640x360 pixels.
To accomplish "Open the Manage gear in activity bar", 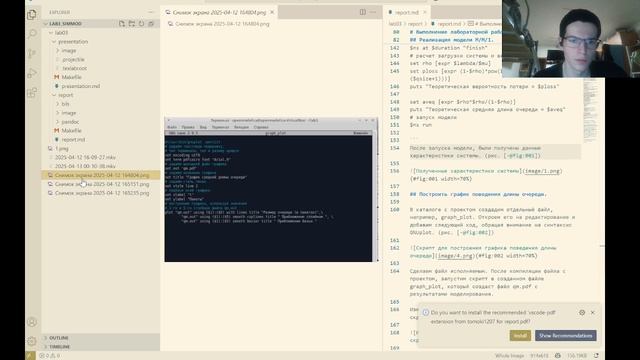I will (32, 341).
